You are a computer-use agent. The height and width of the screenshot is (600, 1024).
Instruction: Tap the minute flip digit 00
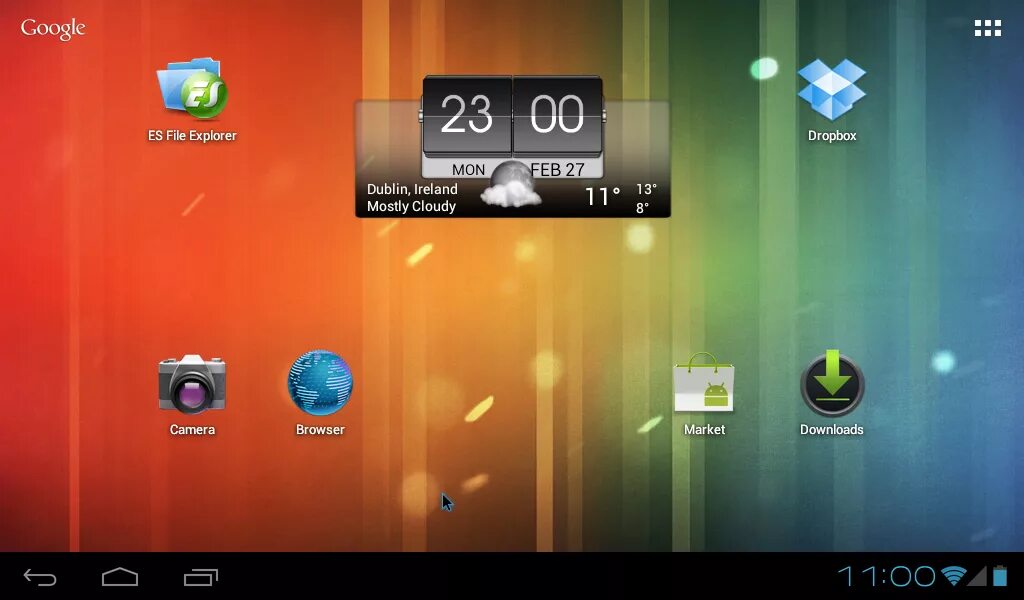coord(557,115)
